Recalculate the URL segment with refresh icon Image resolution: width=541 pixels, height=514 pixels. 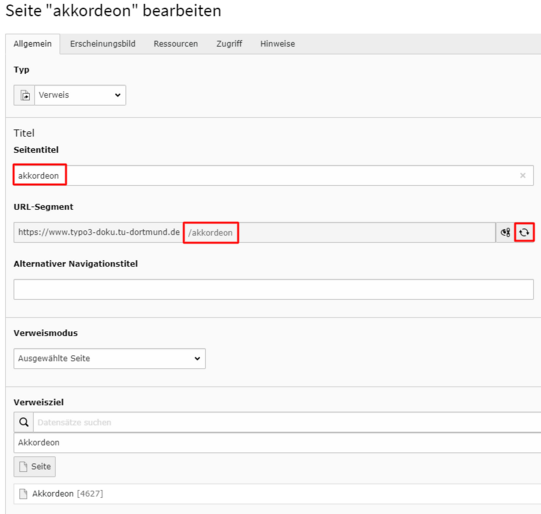point(524,232)
